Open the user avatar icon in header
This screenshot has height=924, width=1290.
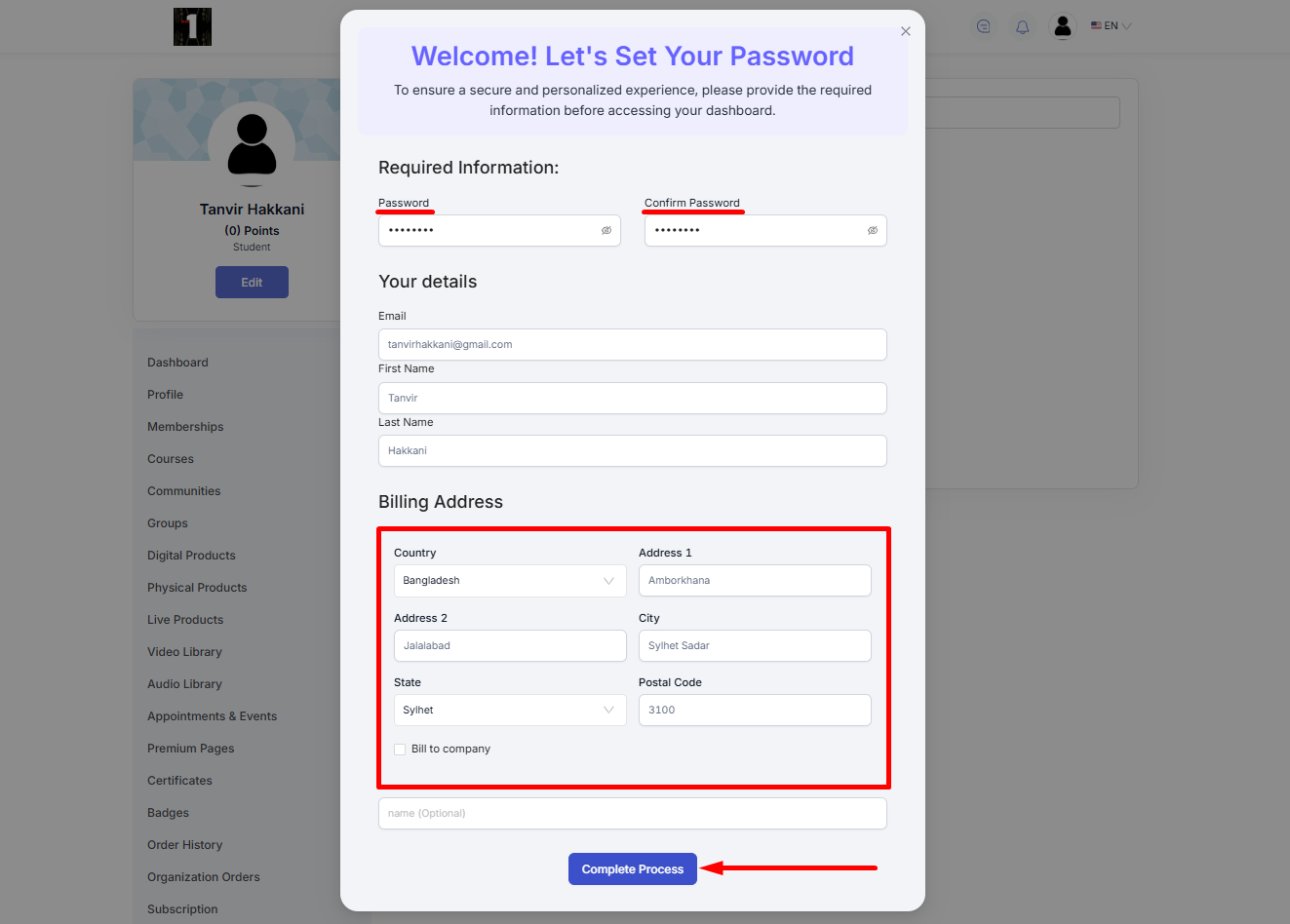point(1063,26)
